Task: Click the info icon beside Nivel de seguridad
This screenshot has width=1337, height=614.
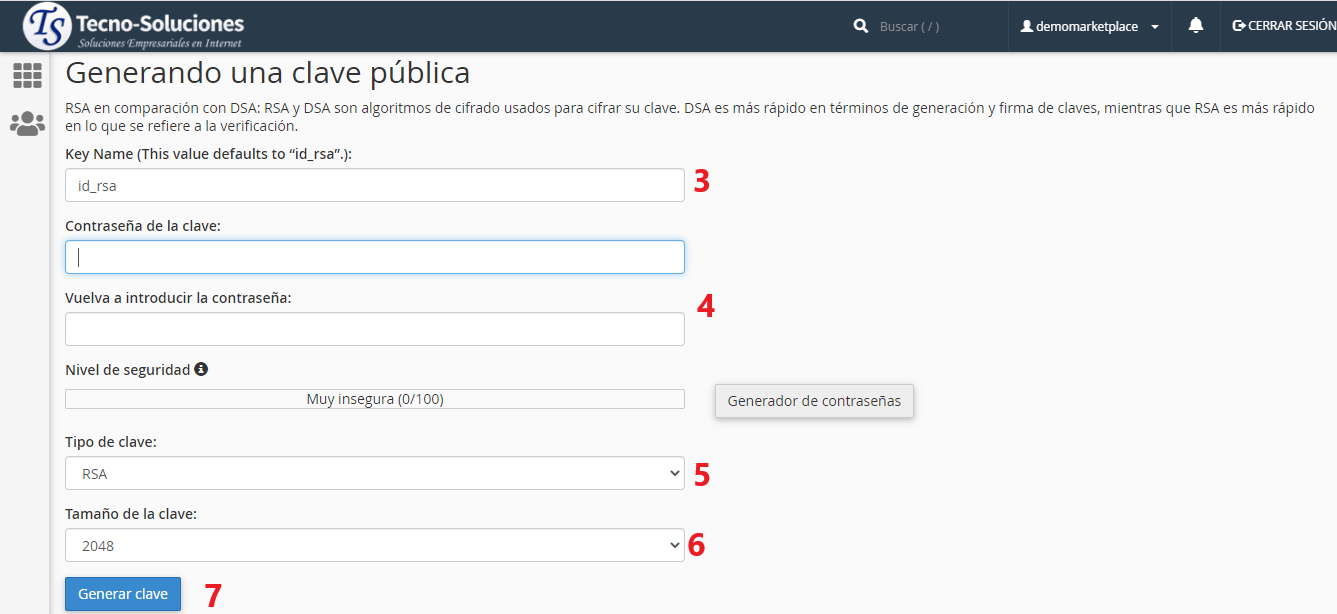Action: [201, 369]
